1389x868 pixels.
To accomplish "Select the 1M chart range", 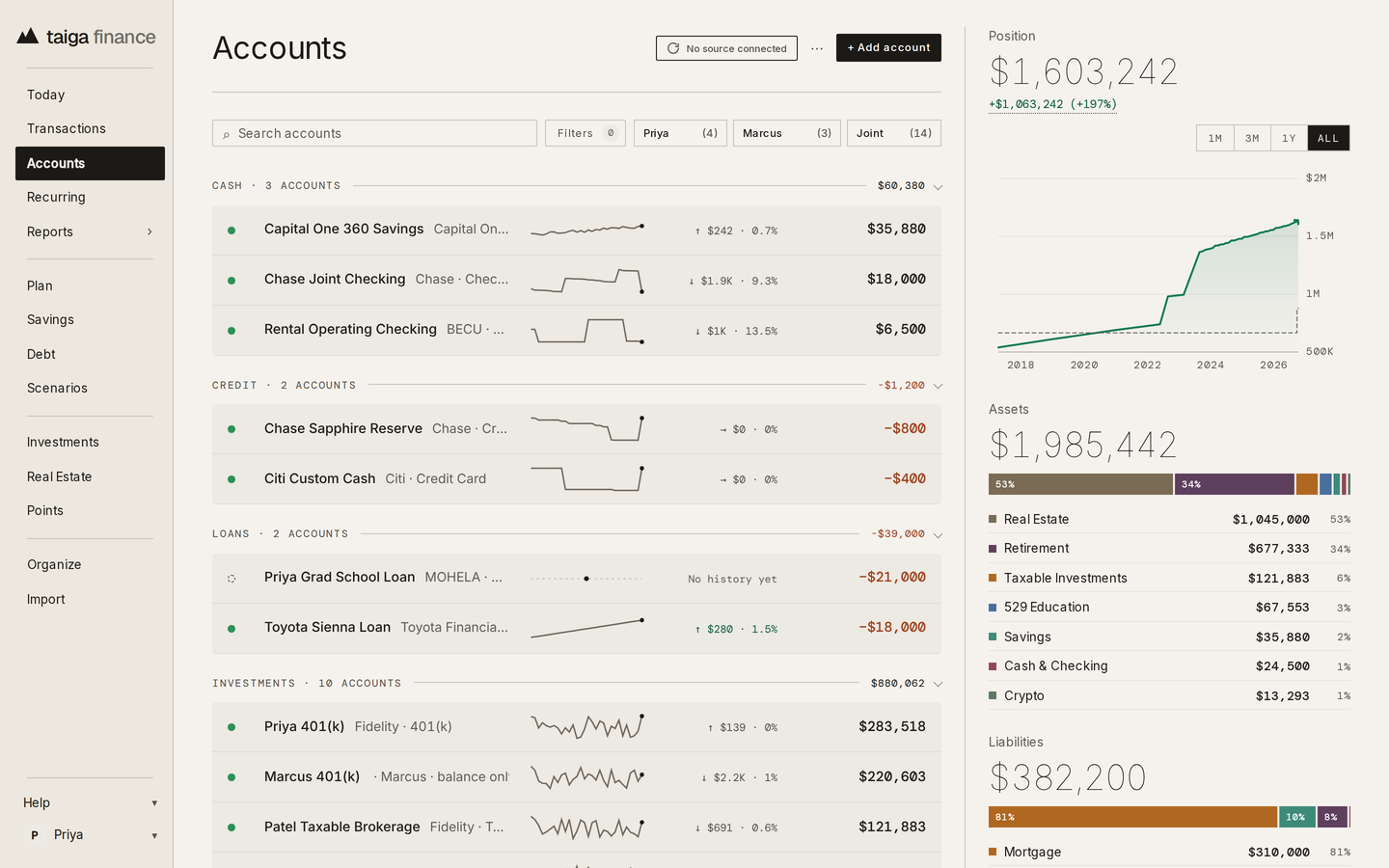I will pyautogui.click(x=1215, y=138).
